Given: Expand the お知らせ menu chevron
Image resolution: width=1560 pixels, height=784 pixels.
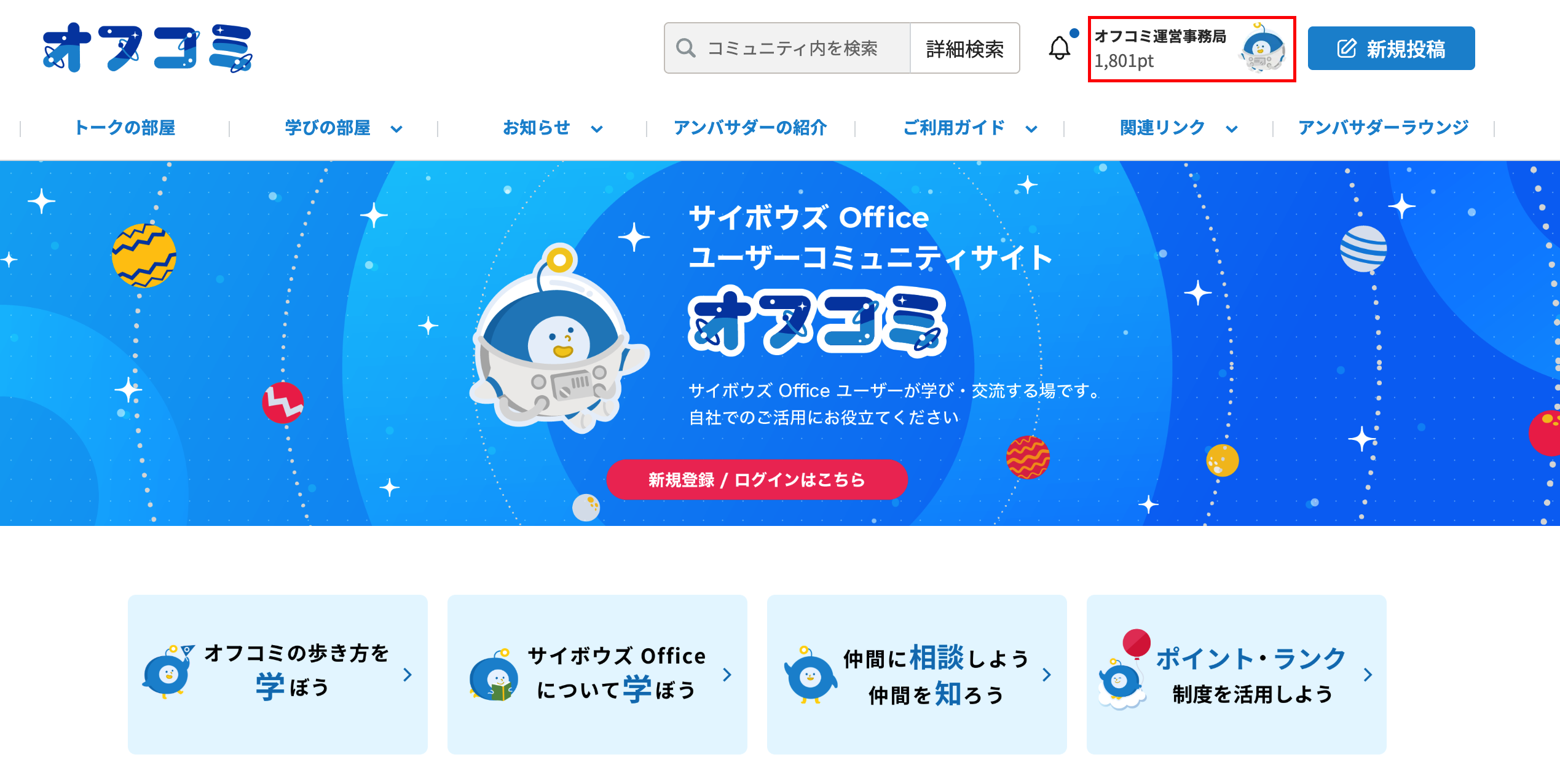Looking at the screenshot, I should pos(596,128).
